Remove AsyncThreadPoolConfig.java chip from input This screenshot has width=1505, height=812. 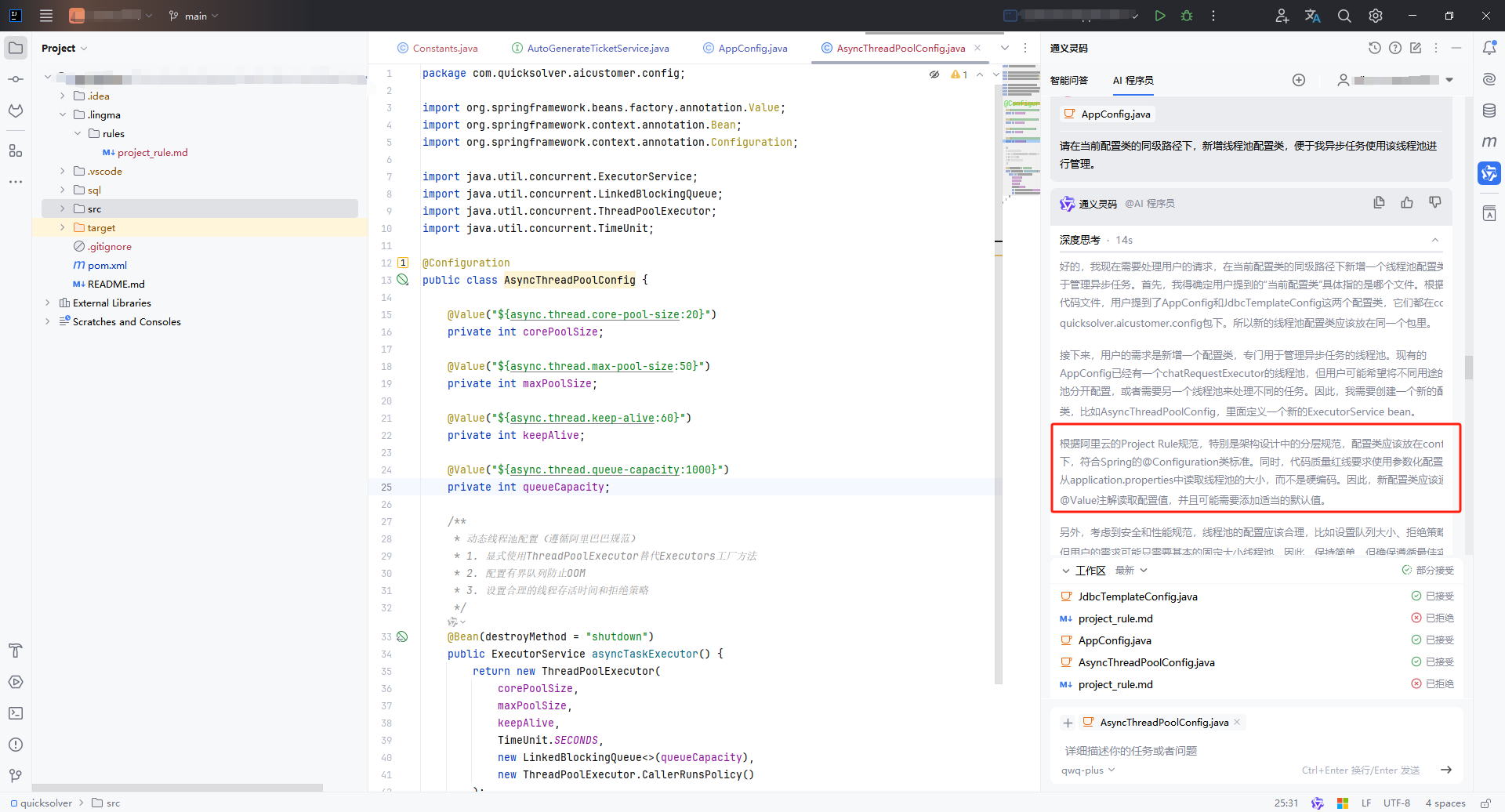pyautogui.click(x=1237, y=722)
